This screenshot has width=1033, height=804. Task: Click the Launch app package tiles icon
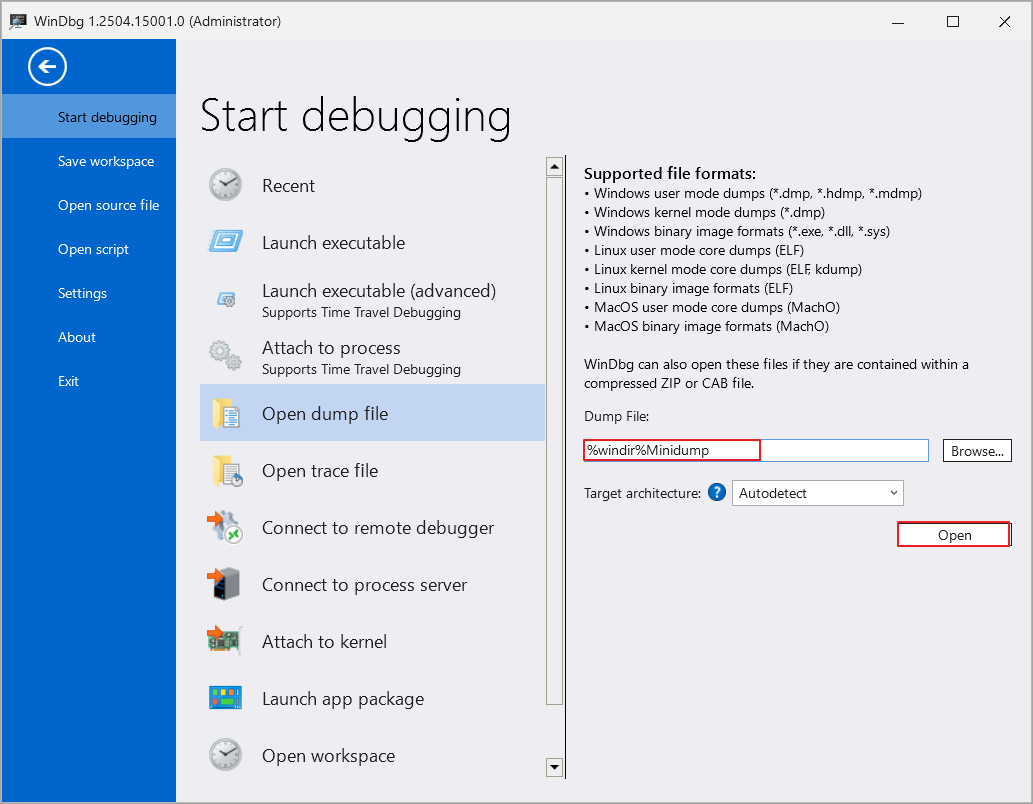(225, 697)
